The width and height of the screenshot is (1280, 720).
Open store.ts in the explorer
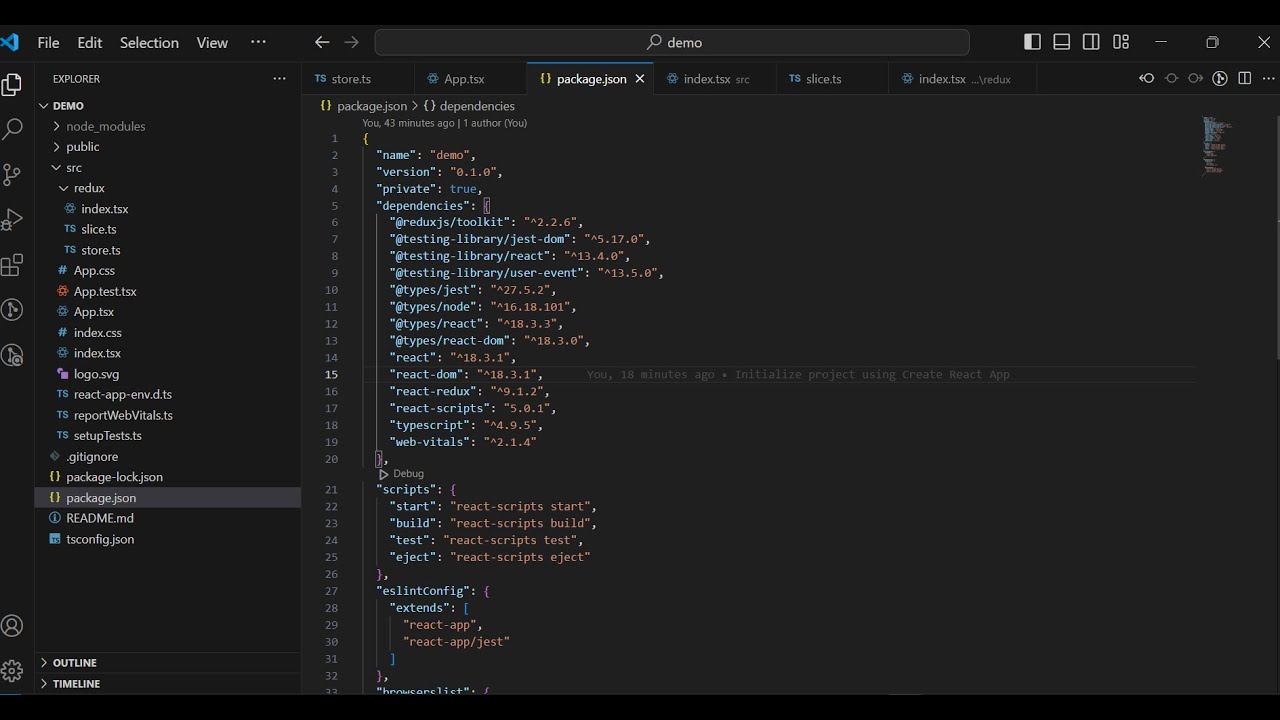[168, 250]
